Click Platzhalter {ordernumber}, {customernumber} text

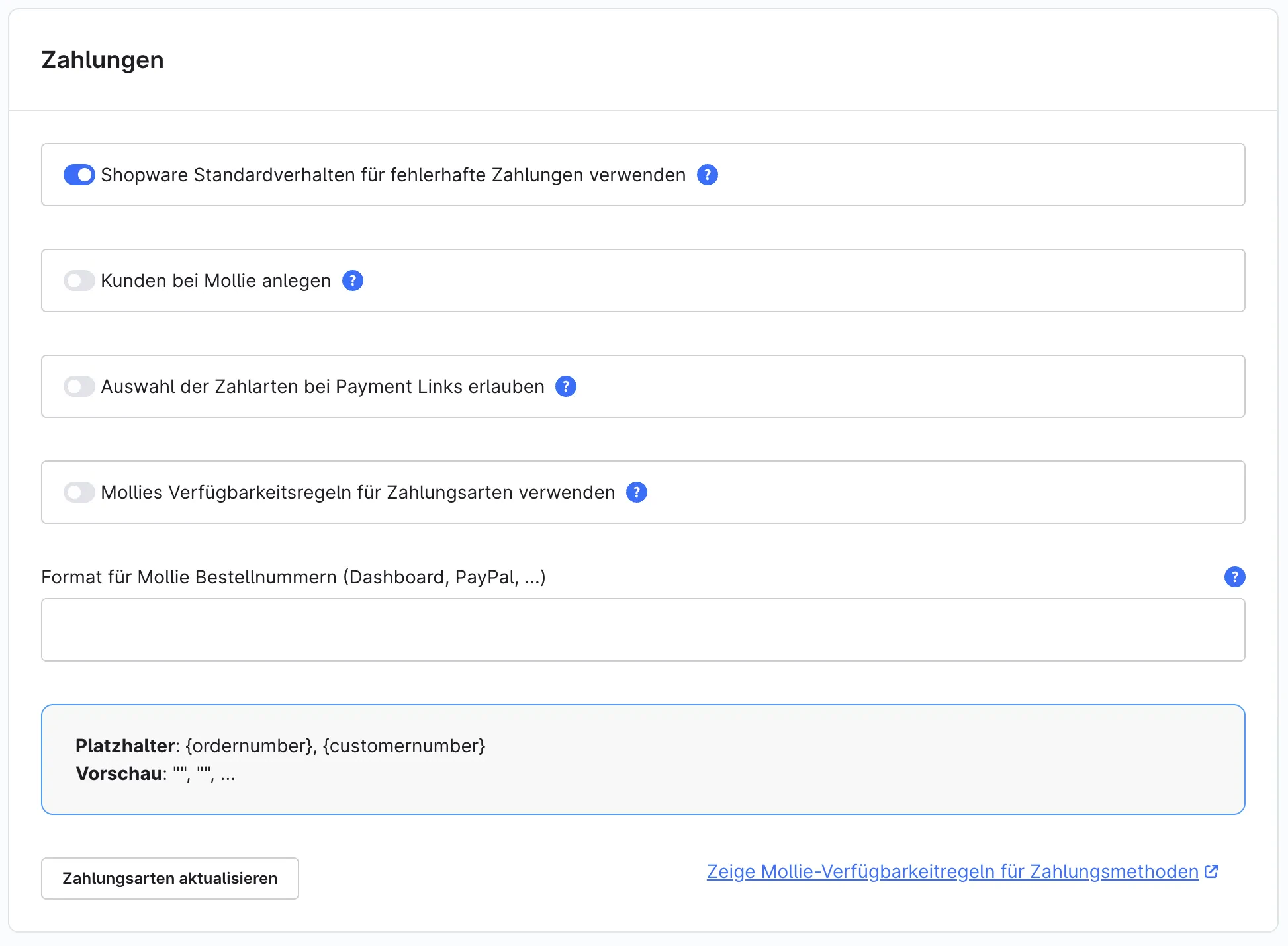pos(281,746)
